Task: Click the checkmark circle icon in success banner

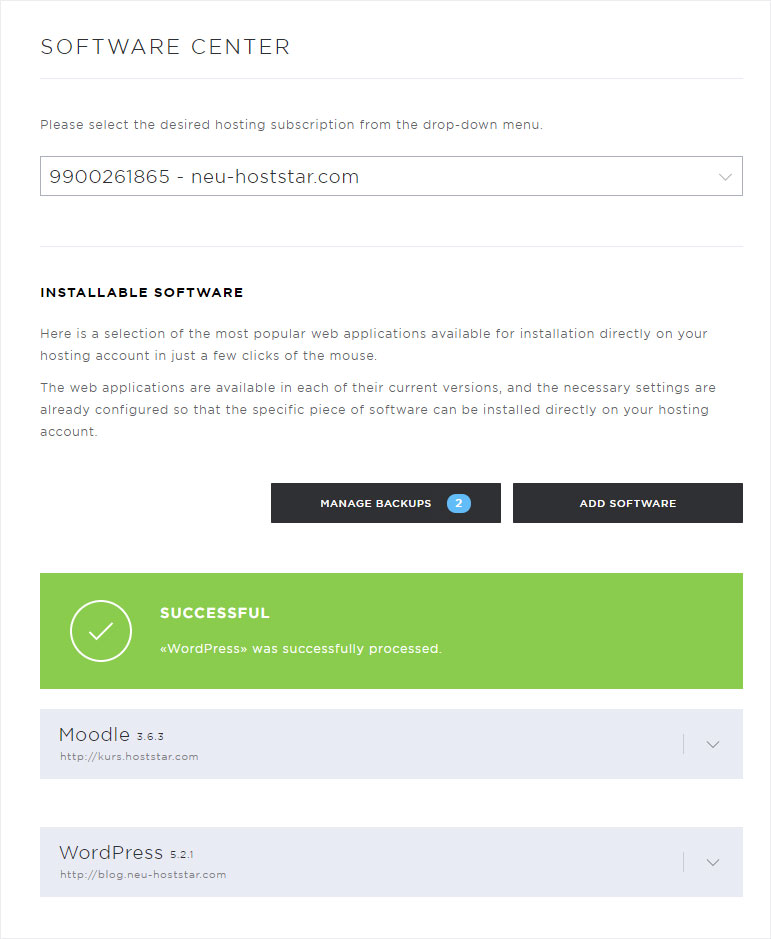Action: 101,631
